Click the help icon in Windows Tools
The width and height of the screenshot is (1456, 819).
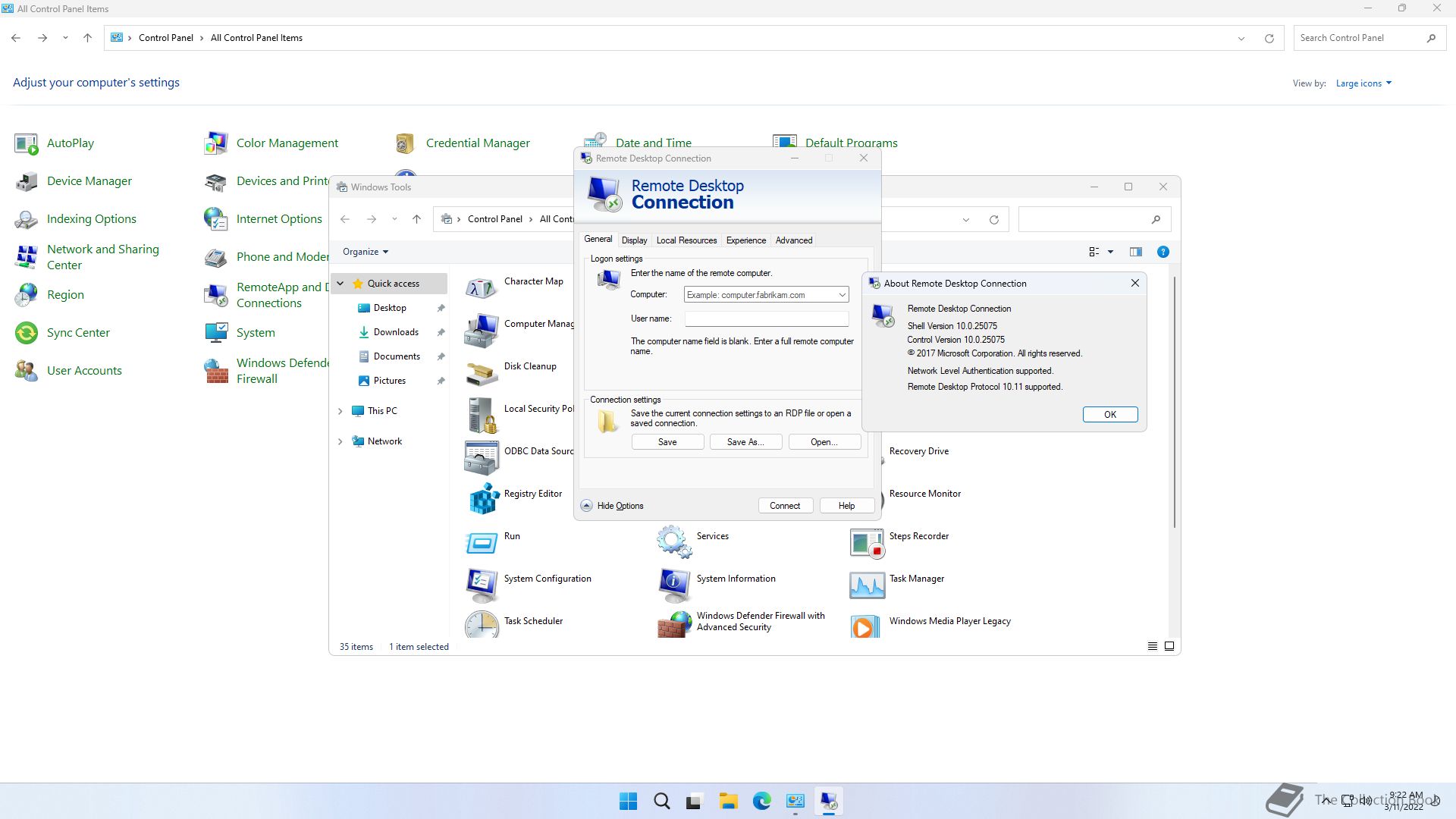pos(1163,252)
